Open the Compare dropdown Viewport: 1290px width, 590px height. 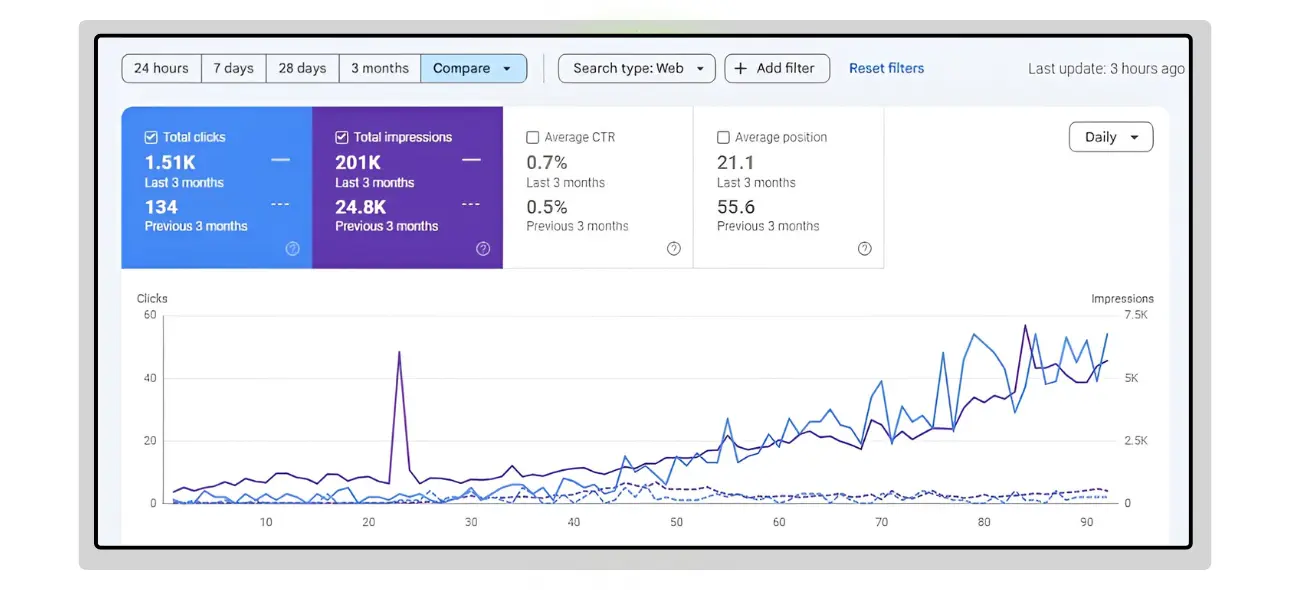click(474, 68)
